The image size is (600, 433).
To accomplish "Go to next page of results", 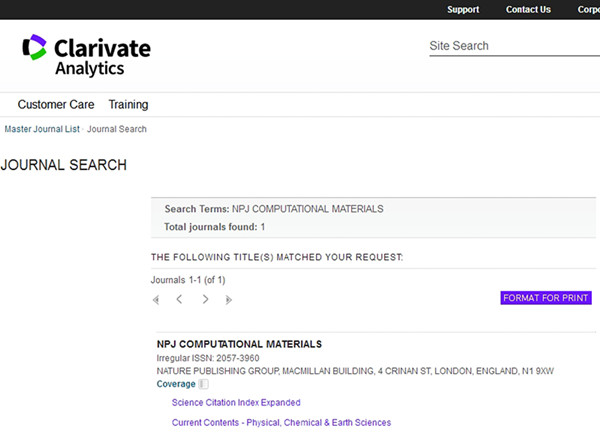I will click(x=205, y=299).
